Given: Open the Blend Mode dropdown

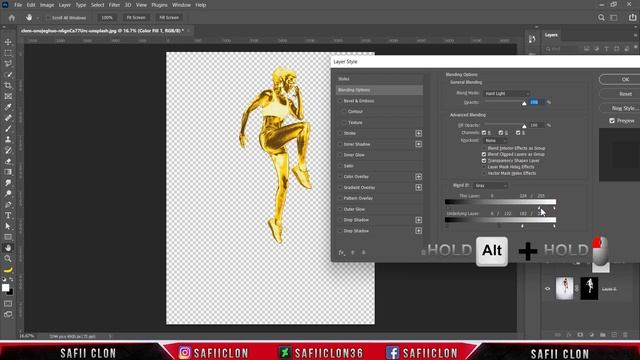Looking at the screenshot, I should 507,93.
